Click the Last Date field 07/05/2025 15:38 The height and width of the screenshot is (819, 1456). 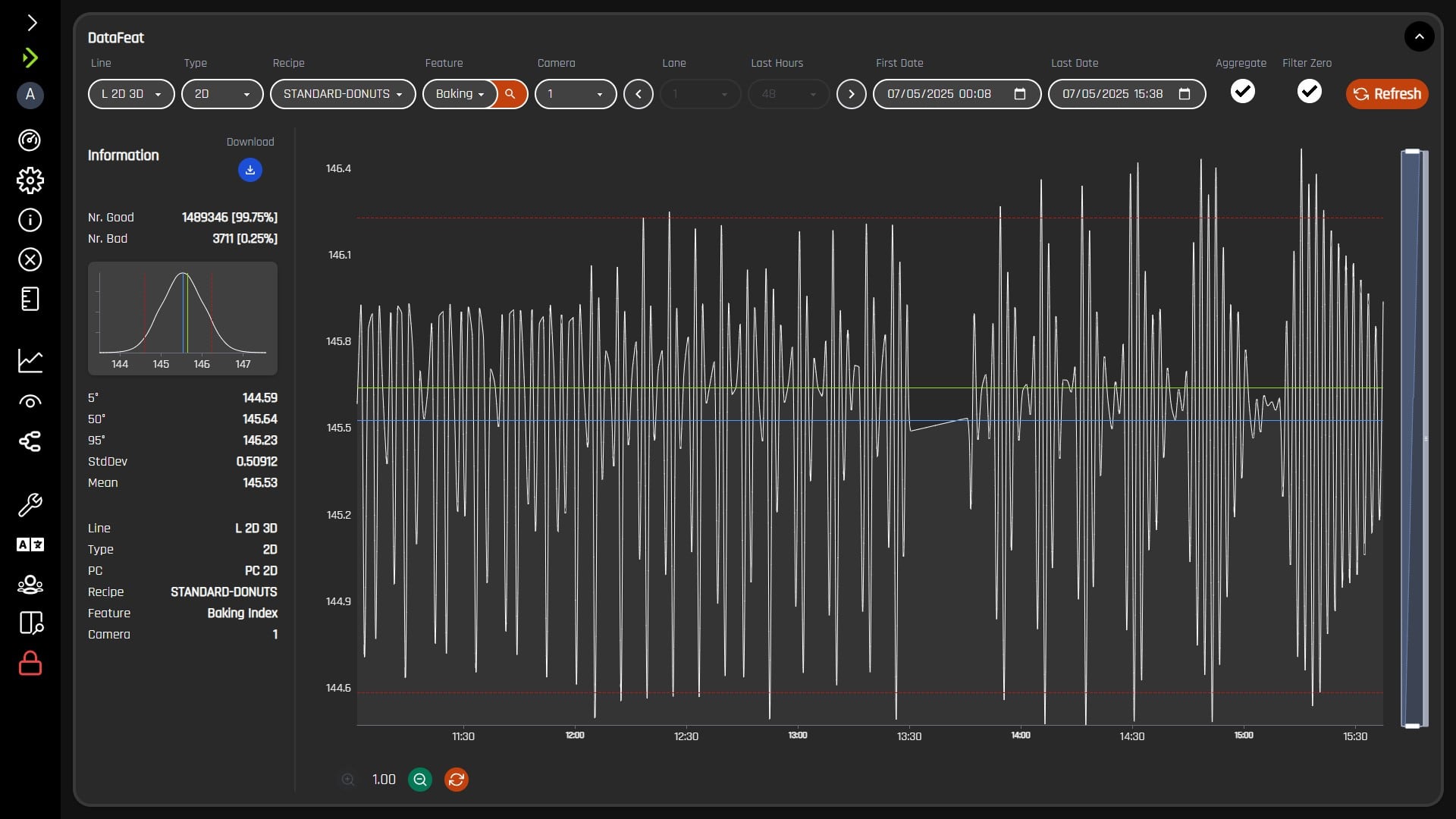tap(1127, 94)
